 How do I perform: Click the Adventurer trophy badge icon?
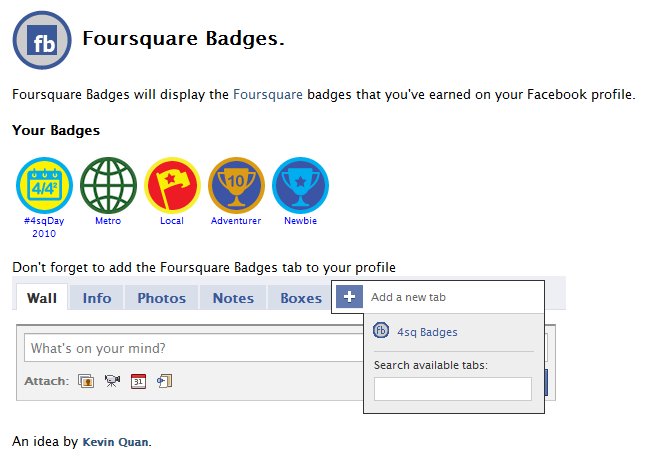(236, 185)
